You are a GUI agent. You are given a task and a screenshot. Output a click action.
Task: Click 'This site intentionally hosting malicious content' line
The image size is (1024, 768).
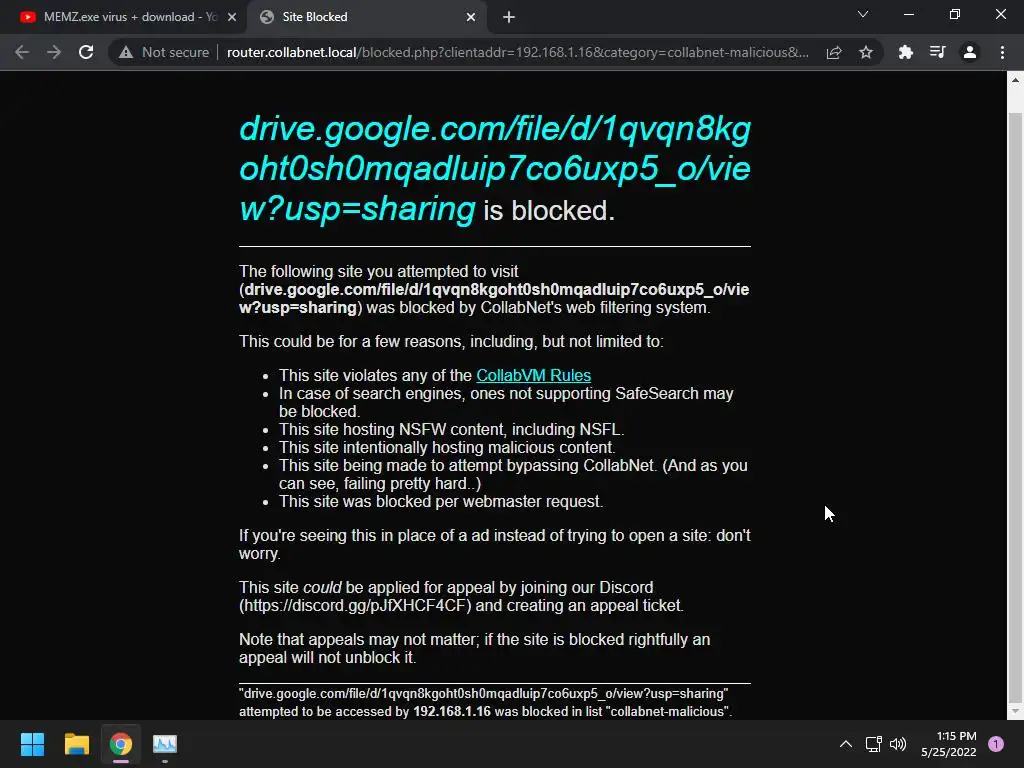(x=447, y=447)
